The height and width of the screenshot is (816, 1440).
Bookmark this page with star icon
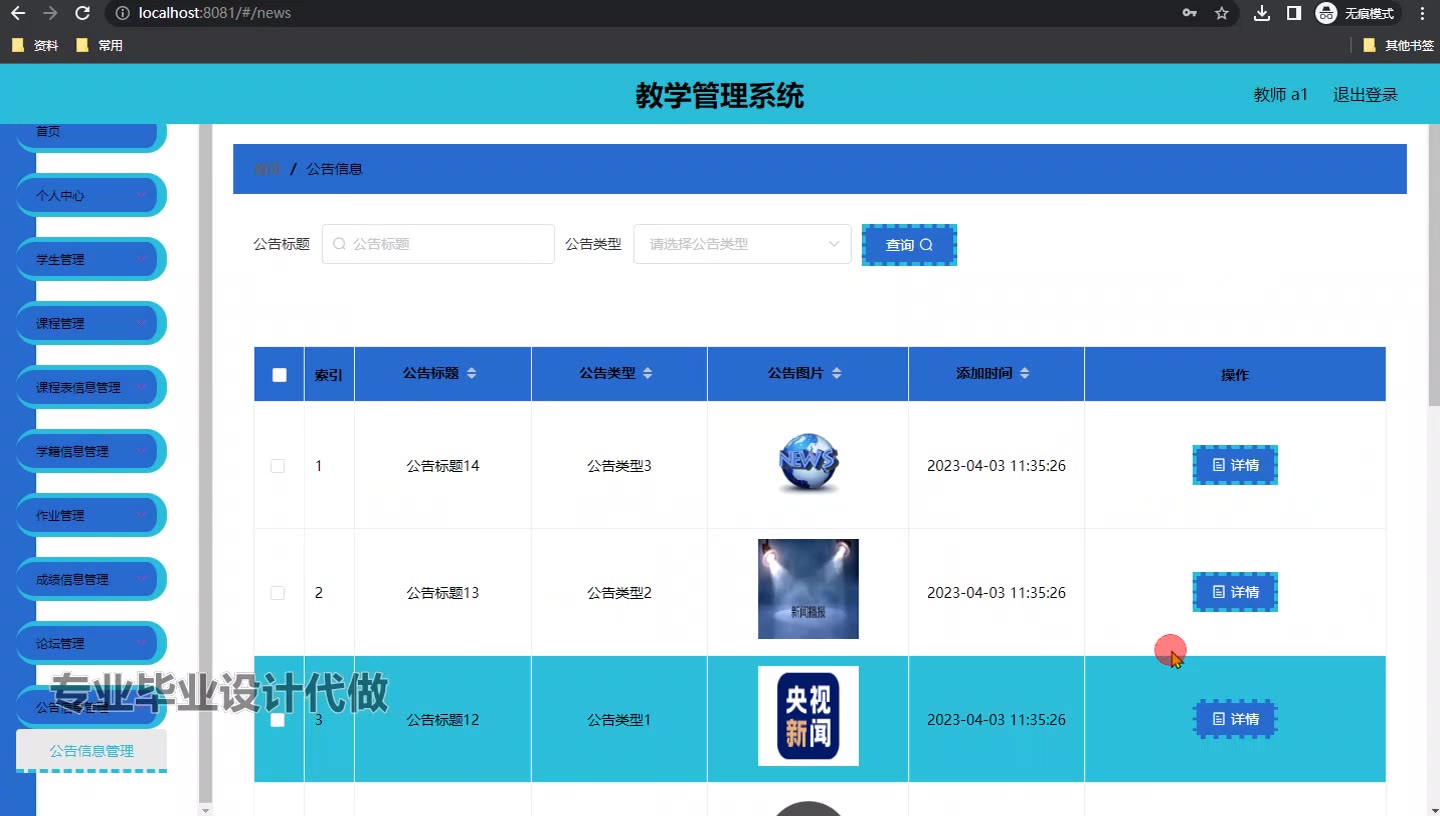pyautogui.click(x=1221, y=13)
